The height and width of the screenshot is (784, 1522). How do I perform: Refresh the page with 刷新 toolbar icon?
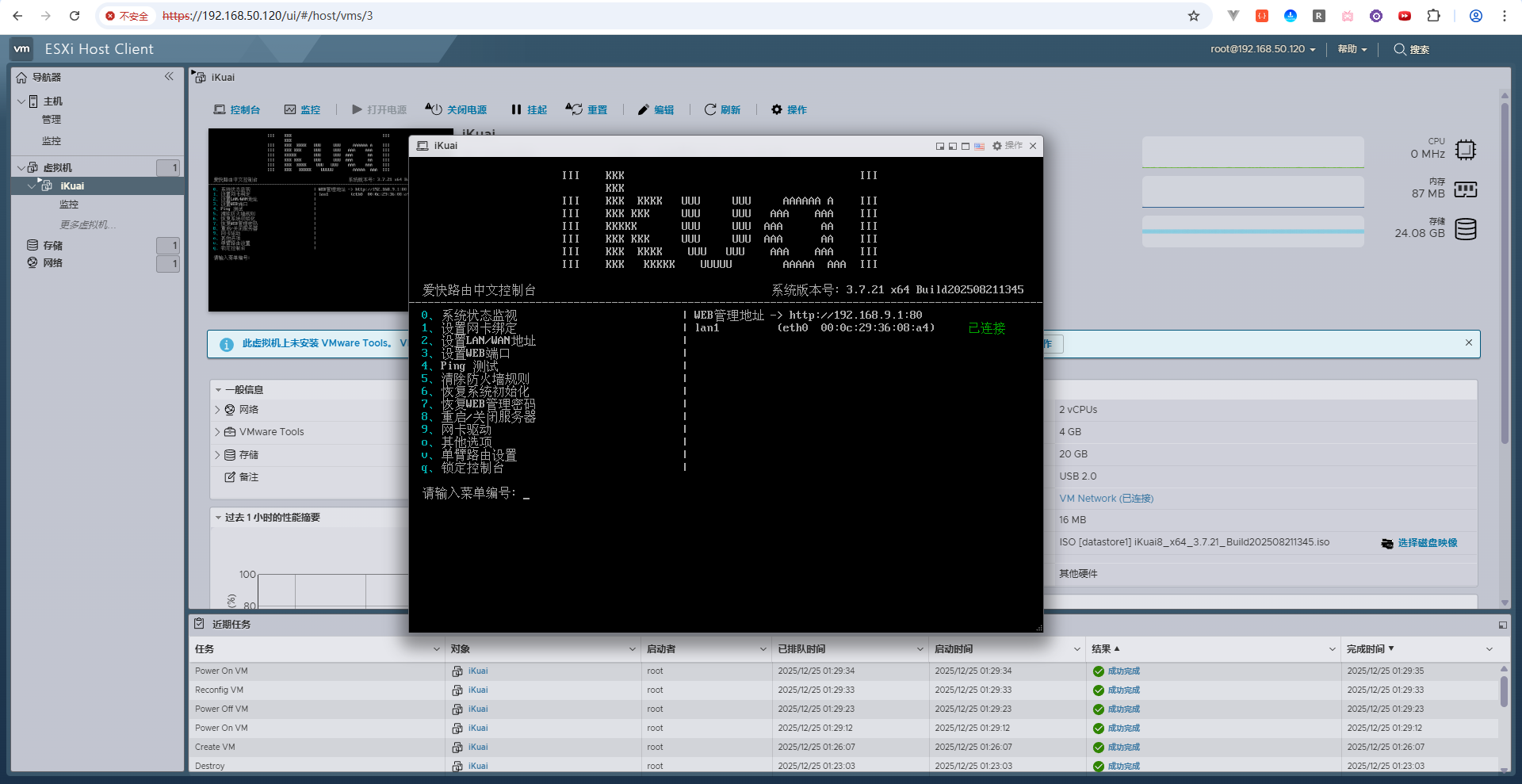point(710,109)
